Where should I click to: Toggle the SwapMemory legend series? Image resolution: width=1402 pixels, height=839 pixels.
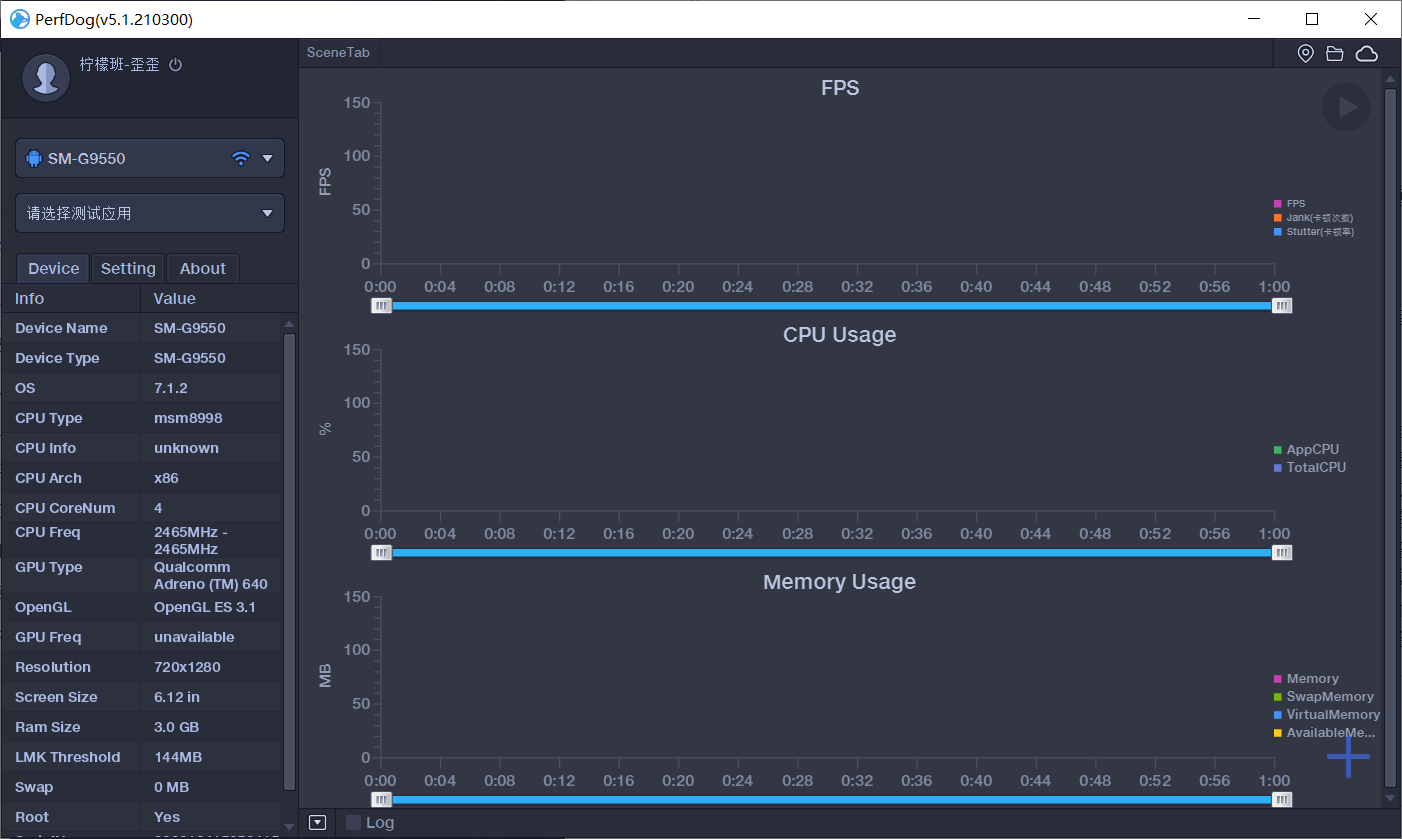click(x=1329, y=697)
